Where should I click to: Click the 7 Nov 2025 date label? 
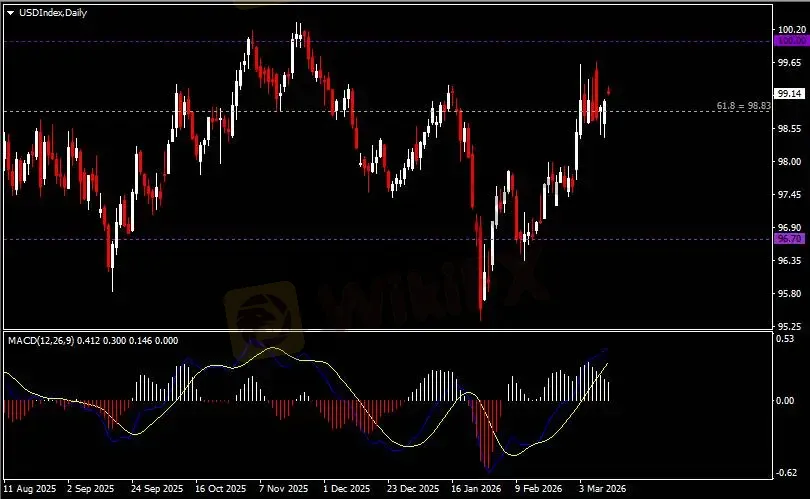[x=283, y=490]
